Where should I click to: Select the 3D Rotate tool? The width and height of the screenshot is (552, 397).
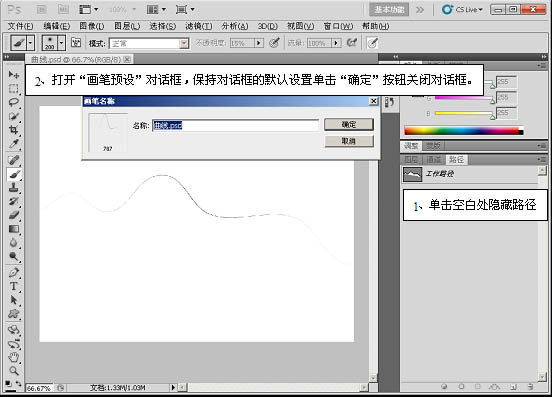14,330
